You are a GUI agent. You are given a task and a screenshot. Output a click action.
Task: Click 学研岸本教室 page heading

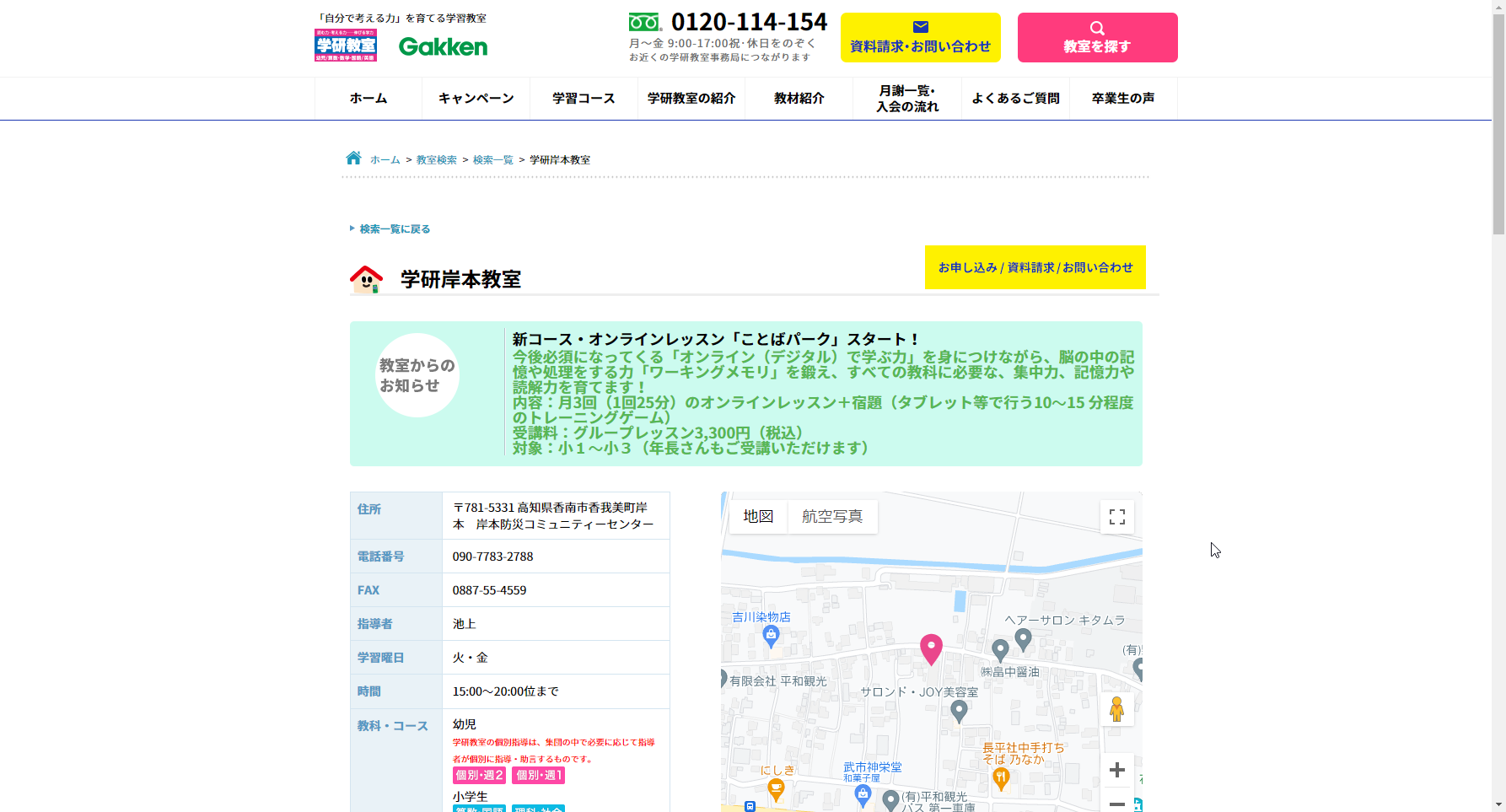[460, 280]
